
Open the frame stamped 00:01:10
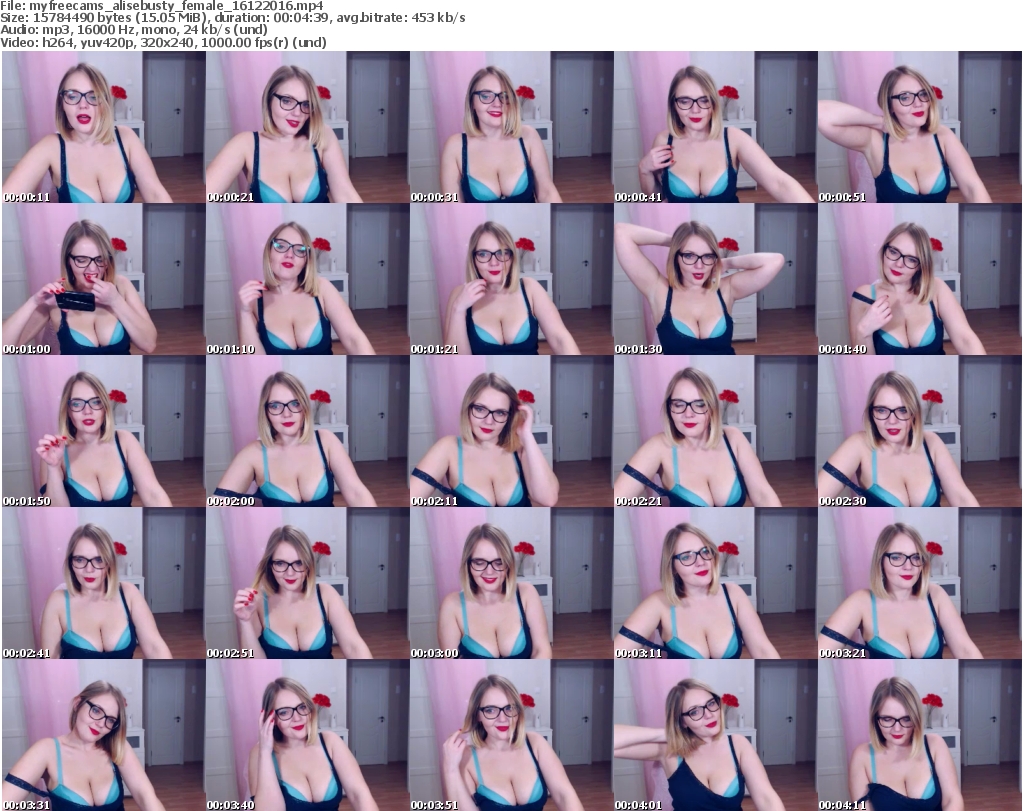[308, 279]
